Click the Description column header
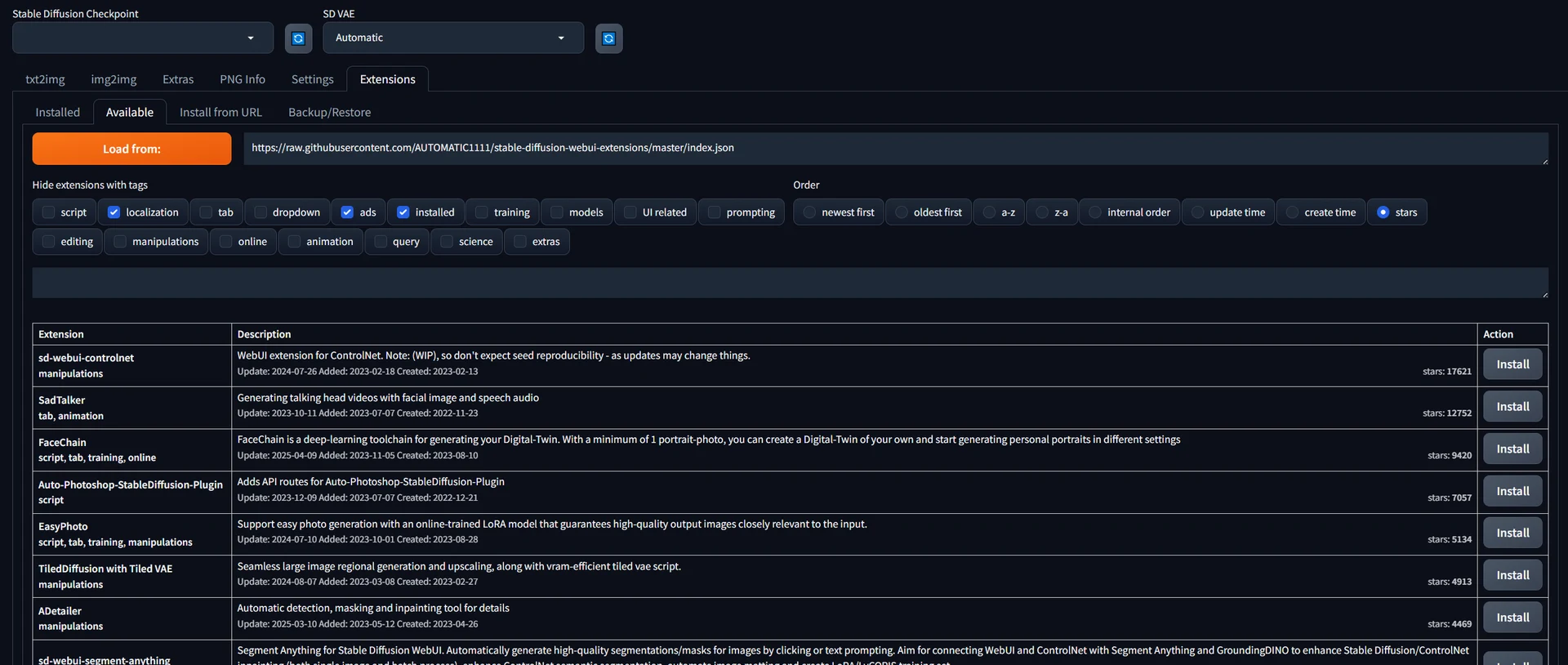The width and height of the screenshot is (1568, 665). (x=264, y=334)
